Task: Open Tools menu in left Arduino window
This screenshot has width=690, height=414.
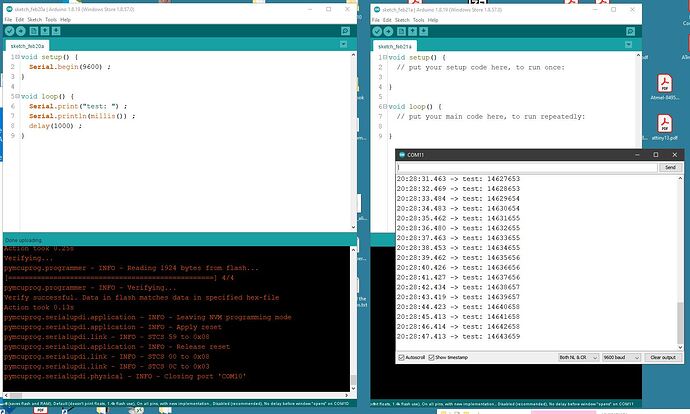Action: coord(51,20)
